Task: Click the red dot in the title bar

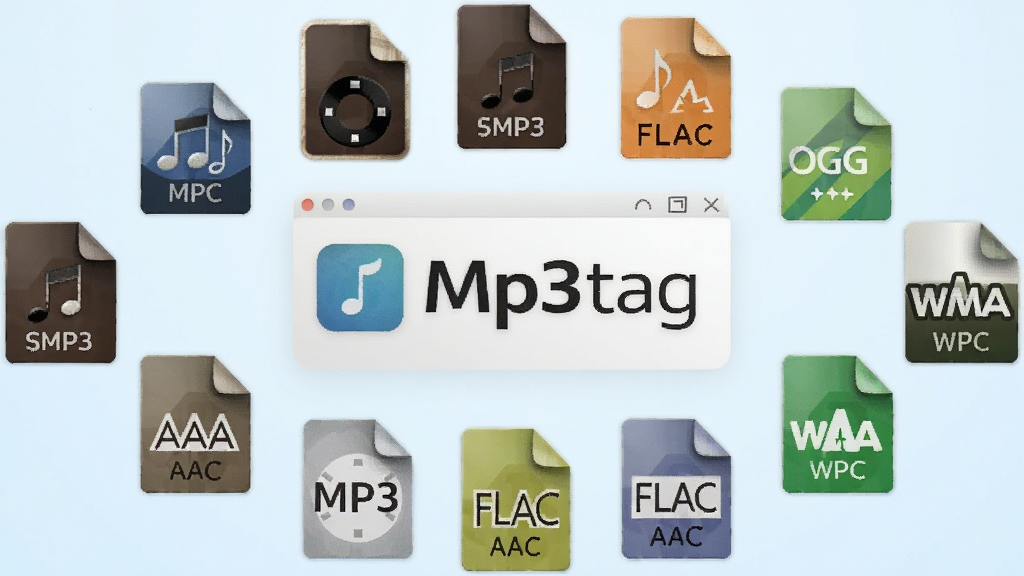Action: tap(308, 205)
